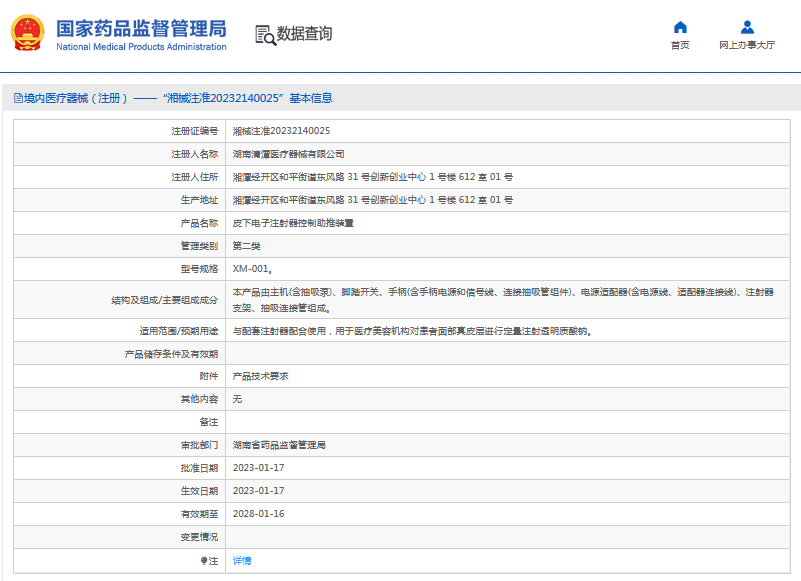Go to 首页 home icon
Viewport: 801px width, 581px height.
coord(680,27)
